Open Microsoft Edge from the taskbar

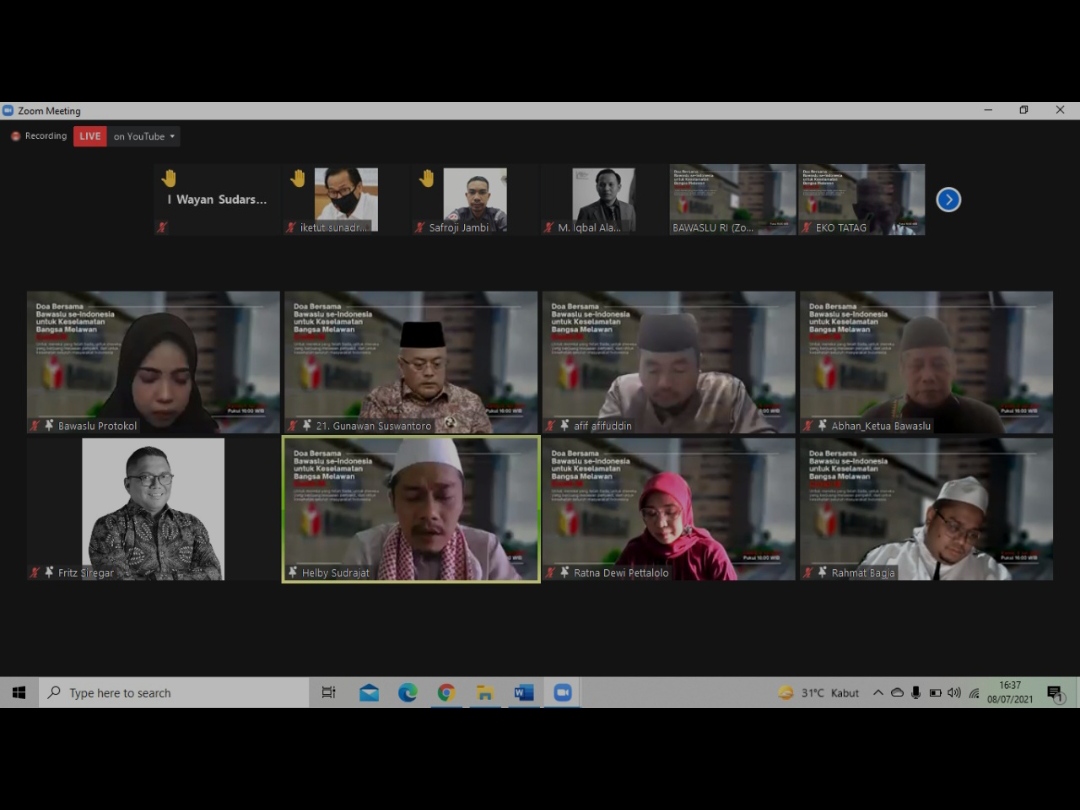[x=408, y=693]
